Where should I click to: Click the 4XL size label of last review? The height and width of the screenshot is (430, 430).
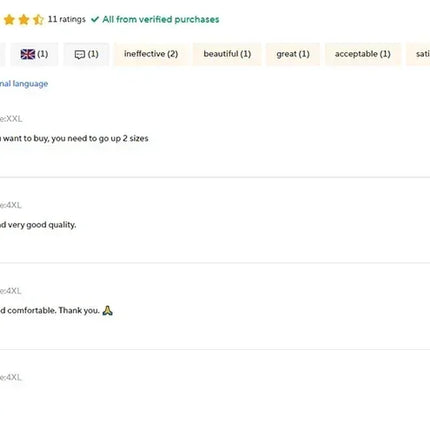click(11, 377)
